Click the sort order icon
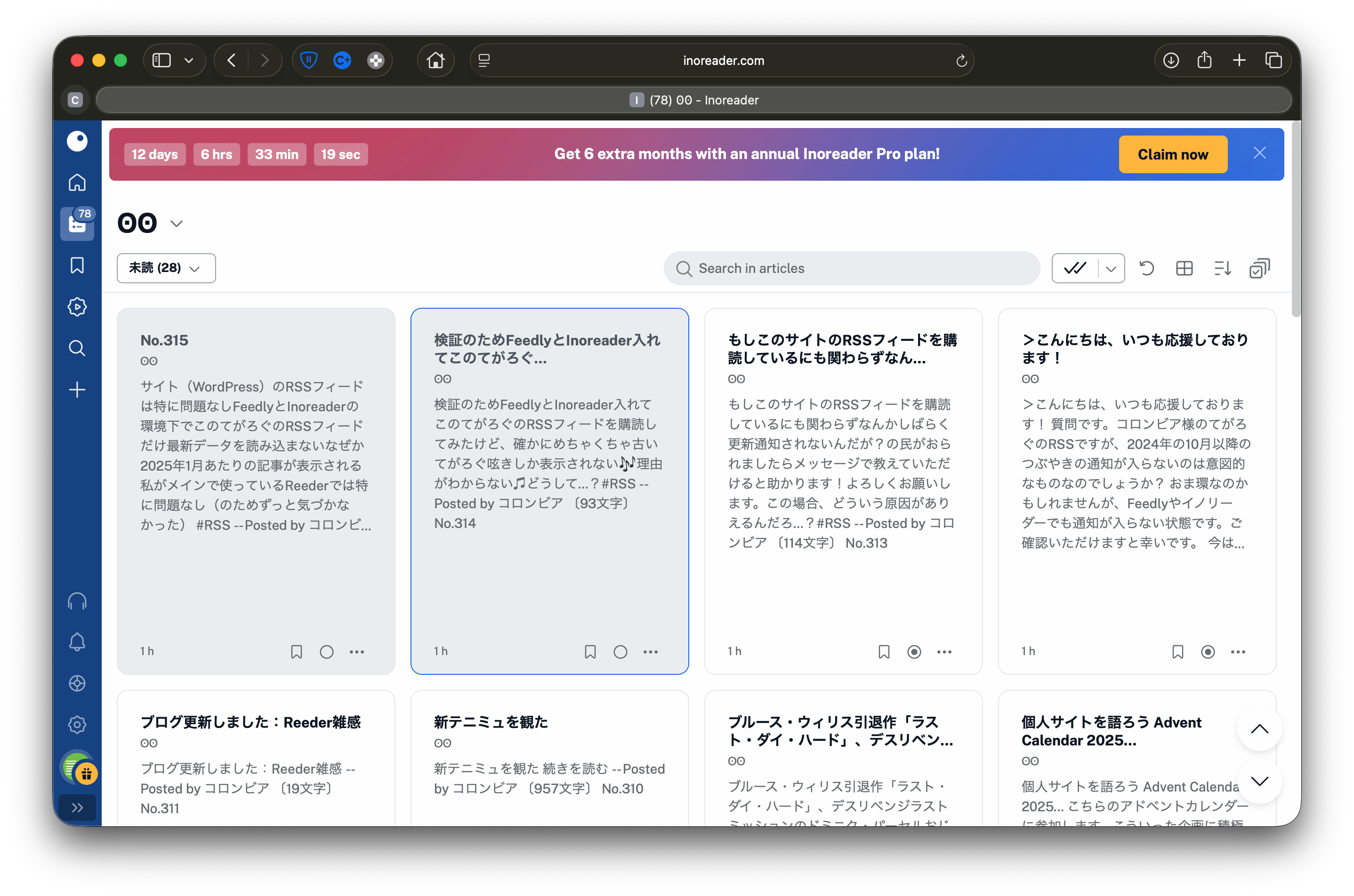1354x896 pixels. tap(1222, 268)
